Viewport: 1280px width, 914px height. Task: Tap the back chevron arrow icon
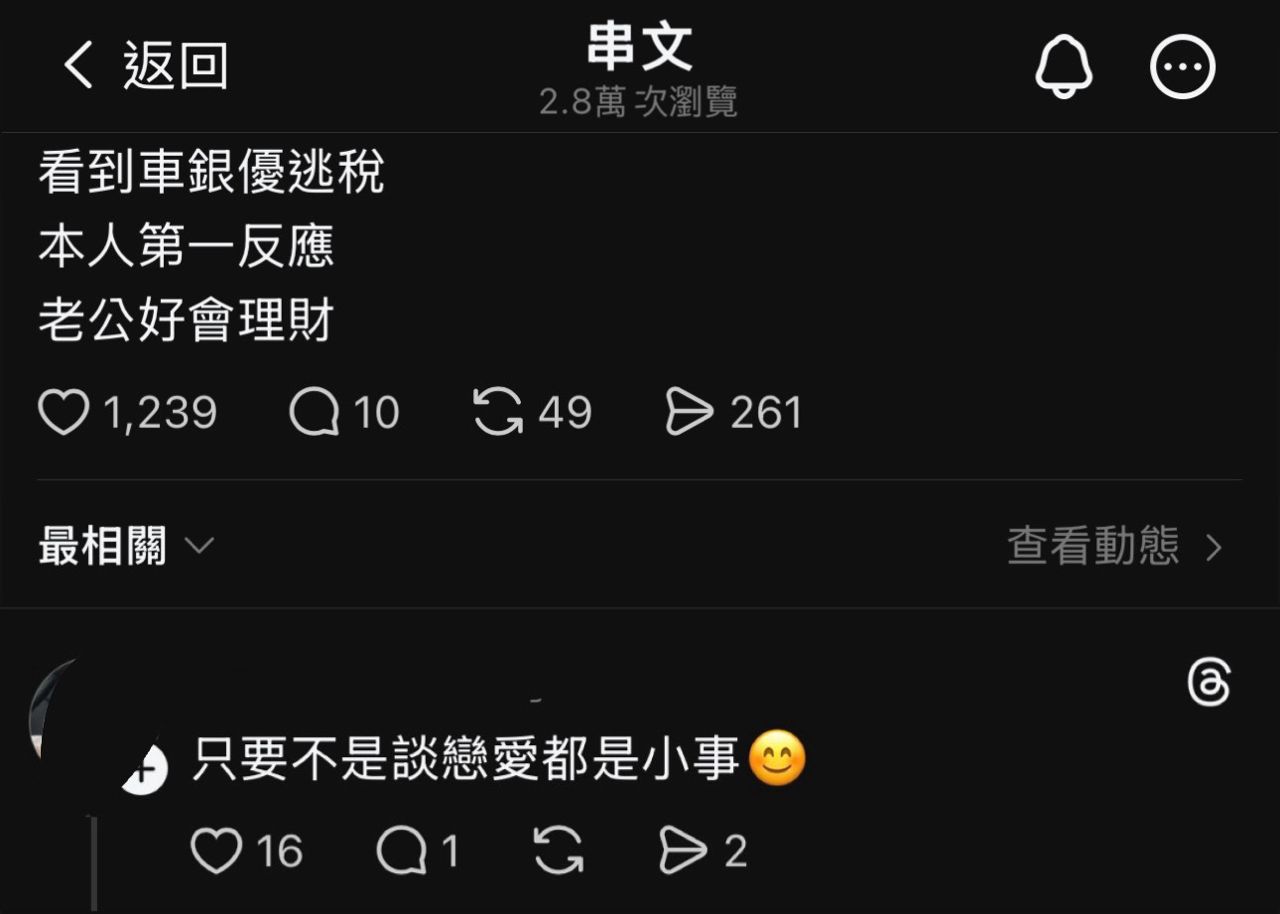78,67
